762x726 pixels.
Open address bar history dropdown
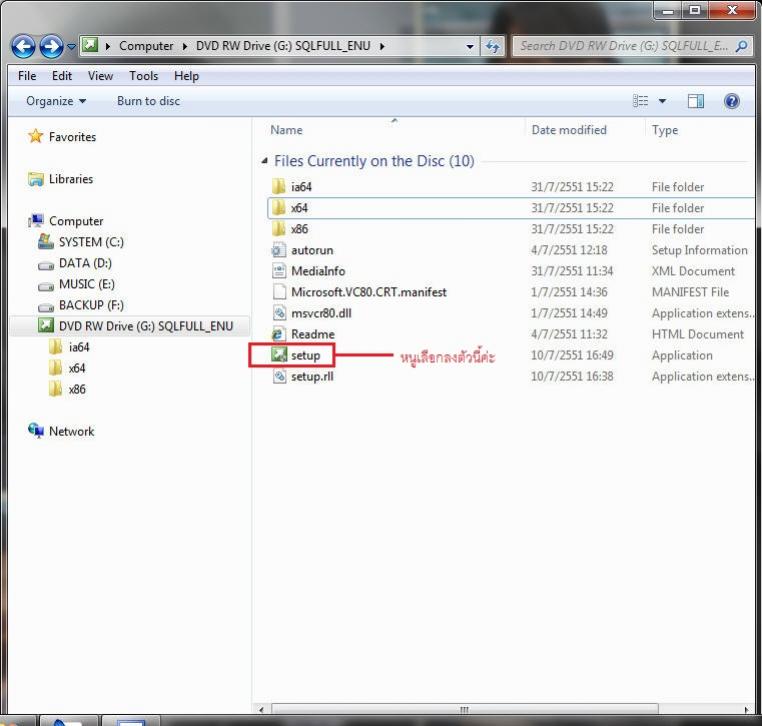(x=469, y=47)
